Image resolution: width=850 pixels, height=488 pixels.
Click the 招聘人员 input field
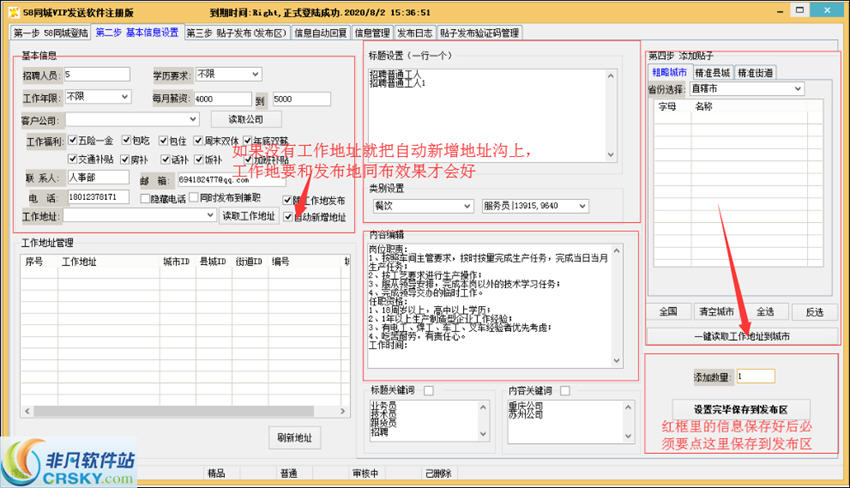click(97, 74)
